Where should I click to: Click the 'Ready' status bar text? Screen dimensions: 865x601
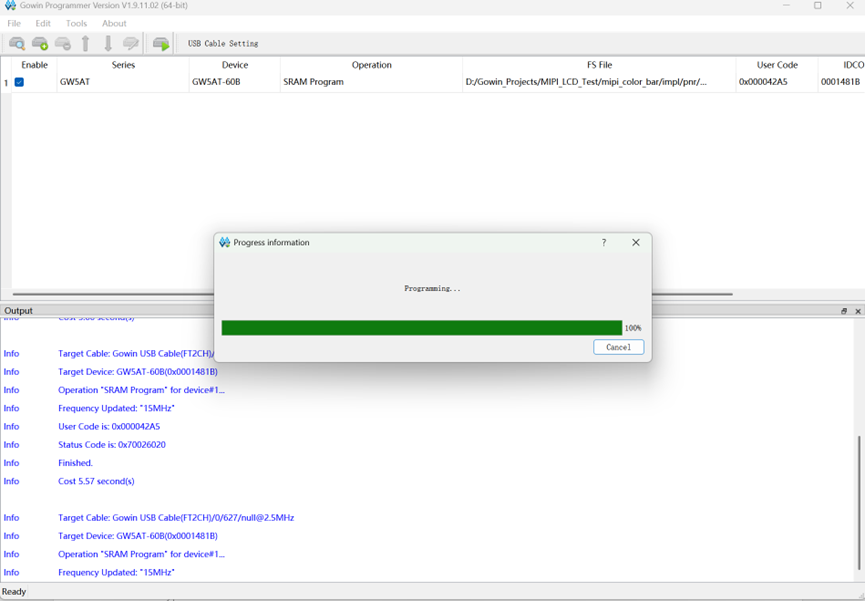click(14, 592)
